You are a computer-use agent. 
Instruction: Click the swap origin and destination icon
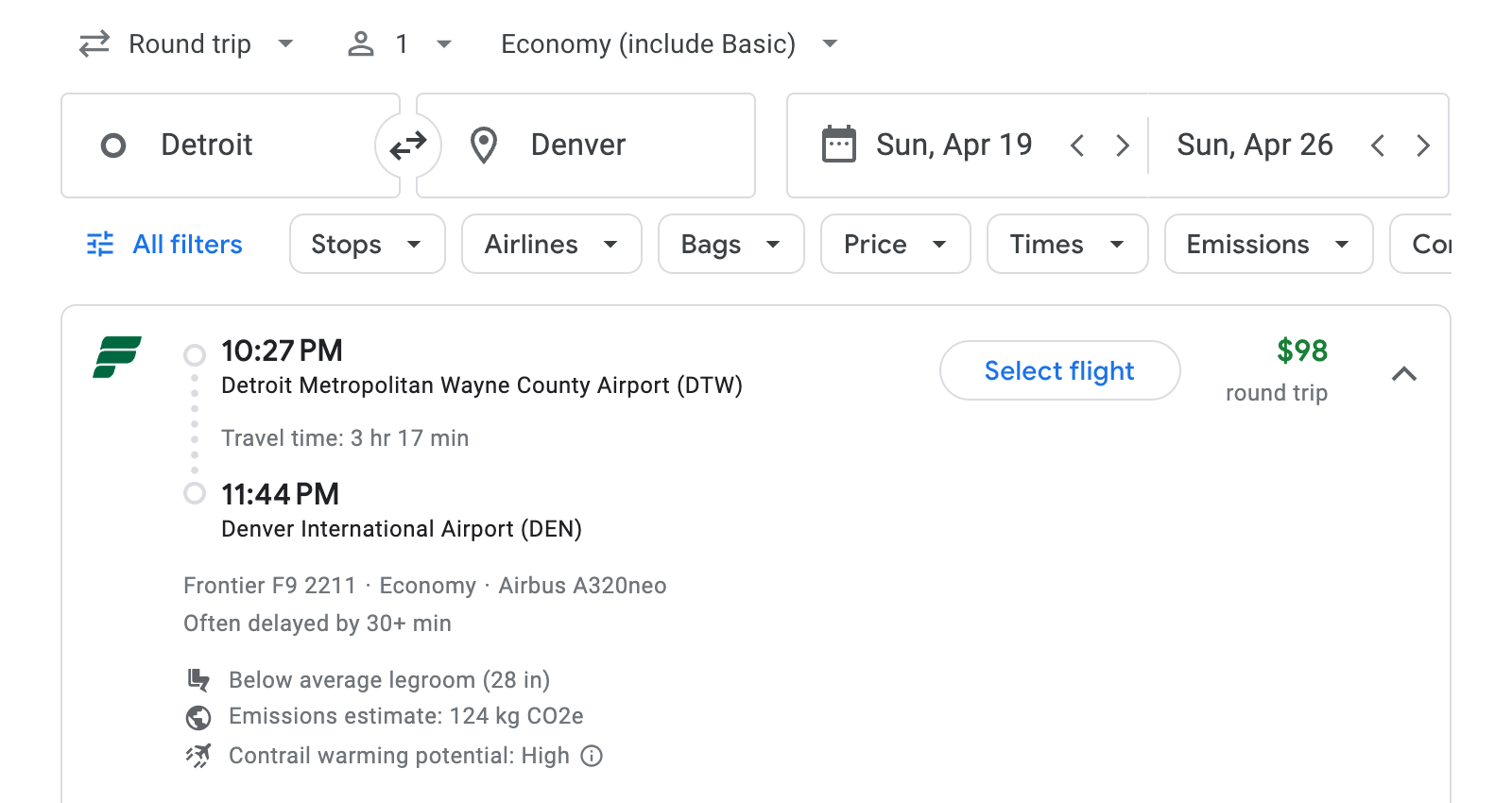tap(407, 145)
